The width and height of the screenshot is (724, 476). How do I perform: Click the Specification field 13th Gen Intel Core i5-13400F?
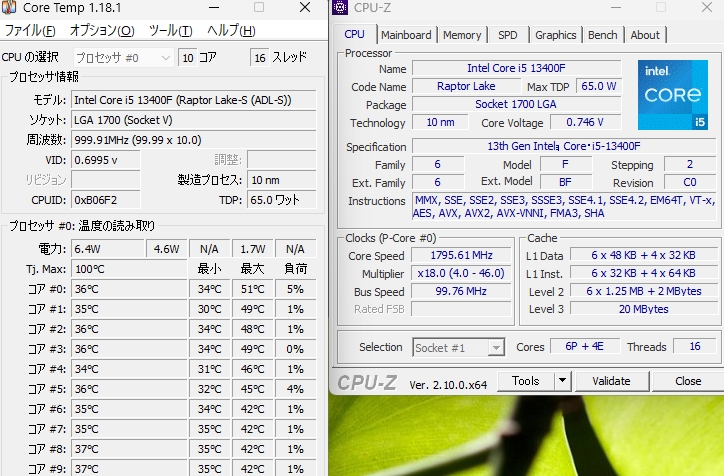coord(564,146)
